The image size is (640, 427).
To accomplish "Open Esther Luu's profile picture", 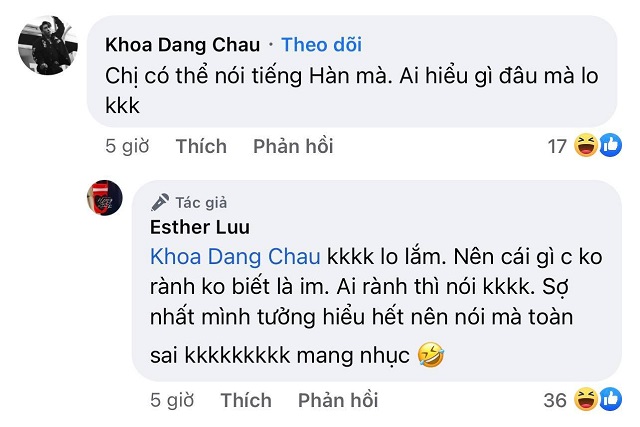I will click(104, 200).
